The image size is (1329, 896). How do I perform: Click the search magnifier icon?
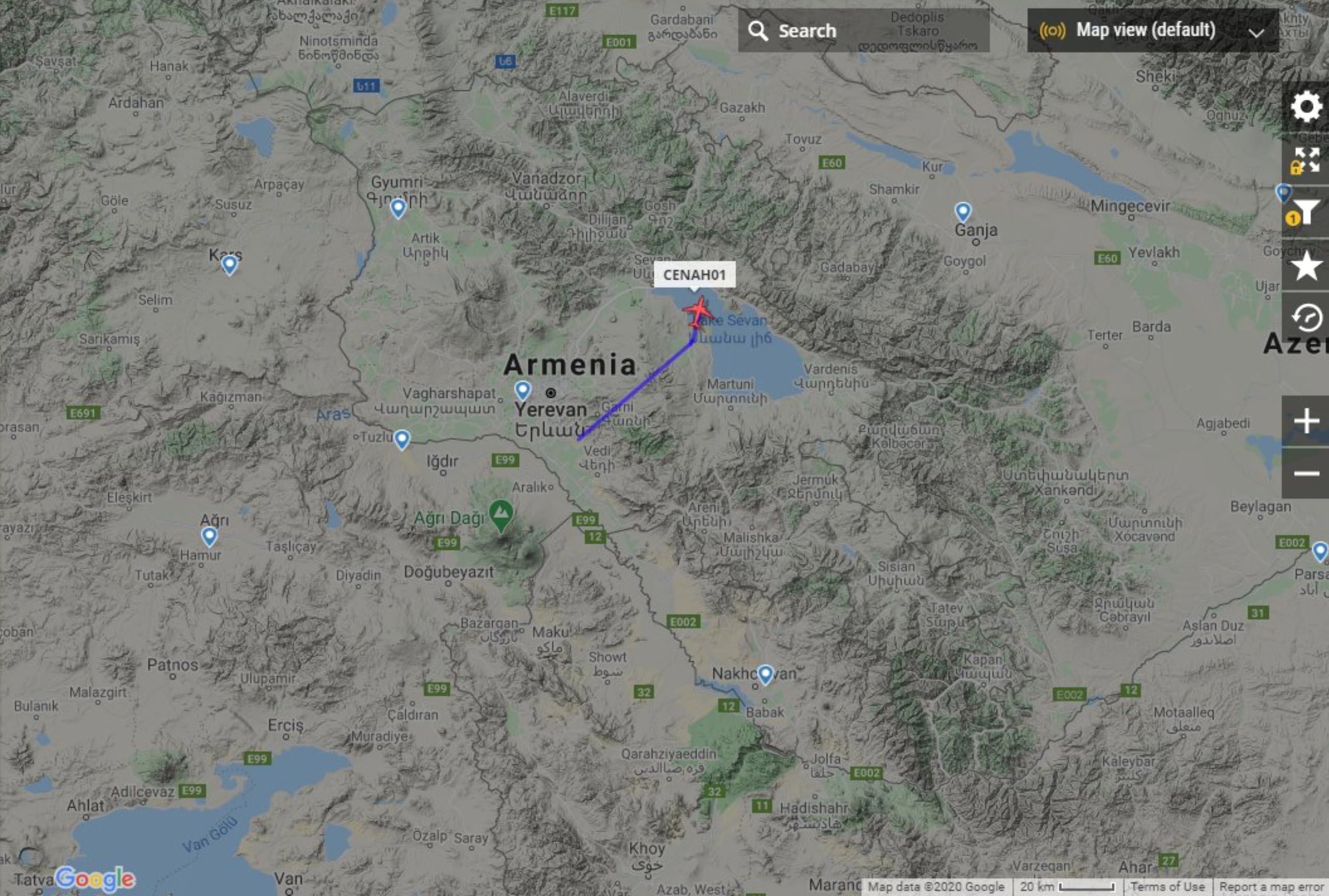758,31
